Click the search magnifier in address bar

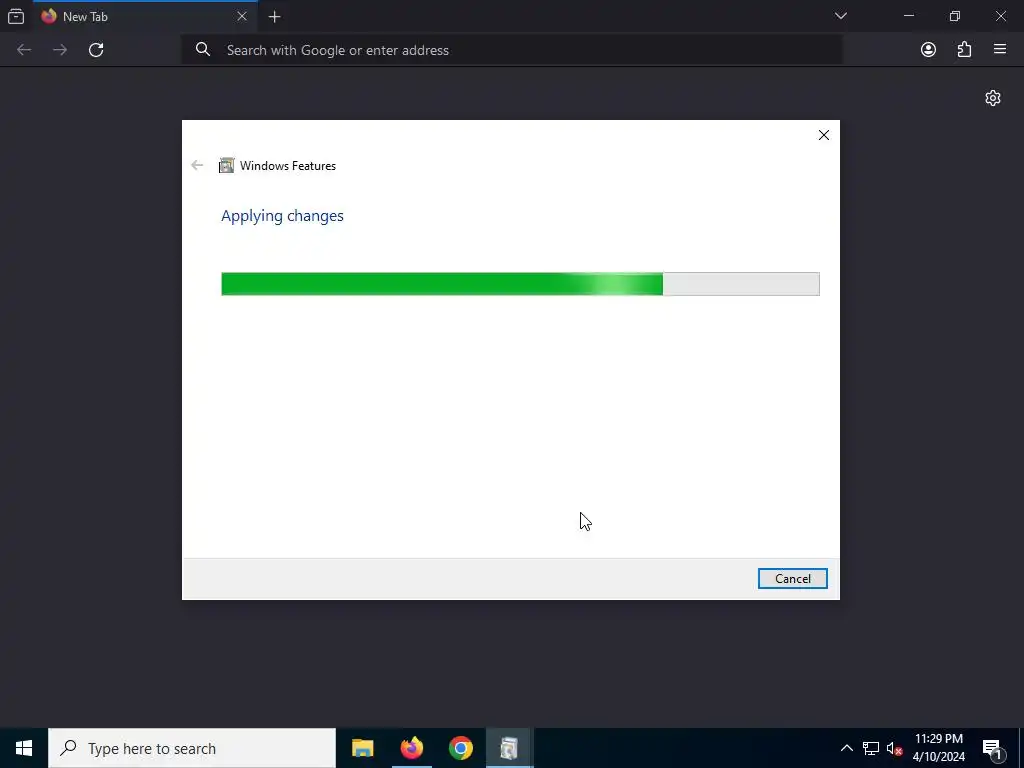coord(203,50)
